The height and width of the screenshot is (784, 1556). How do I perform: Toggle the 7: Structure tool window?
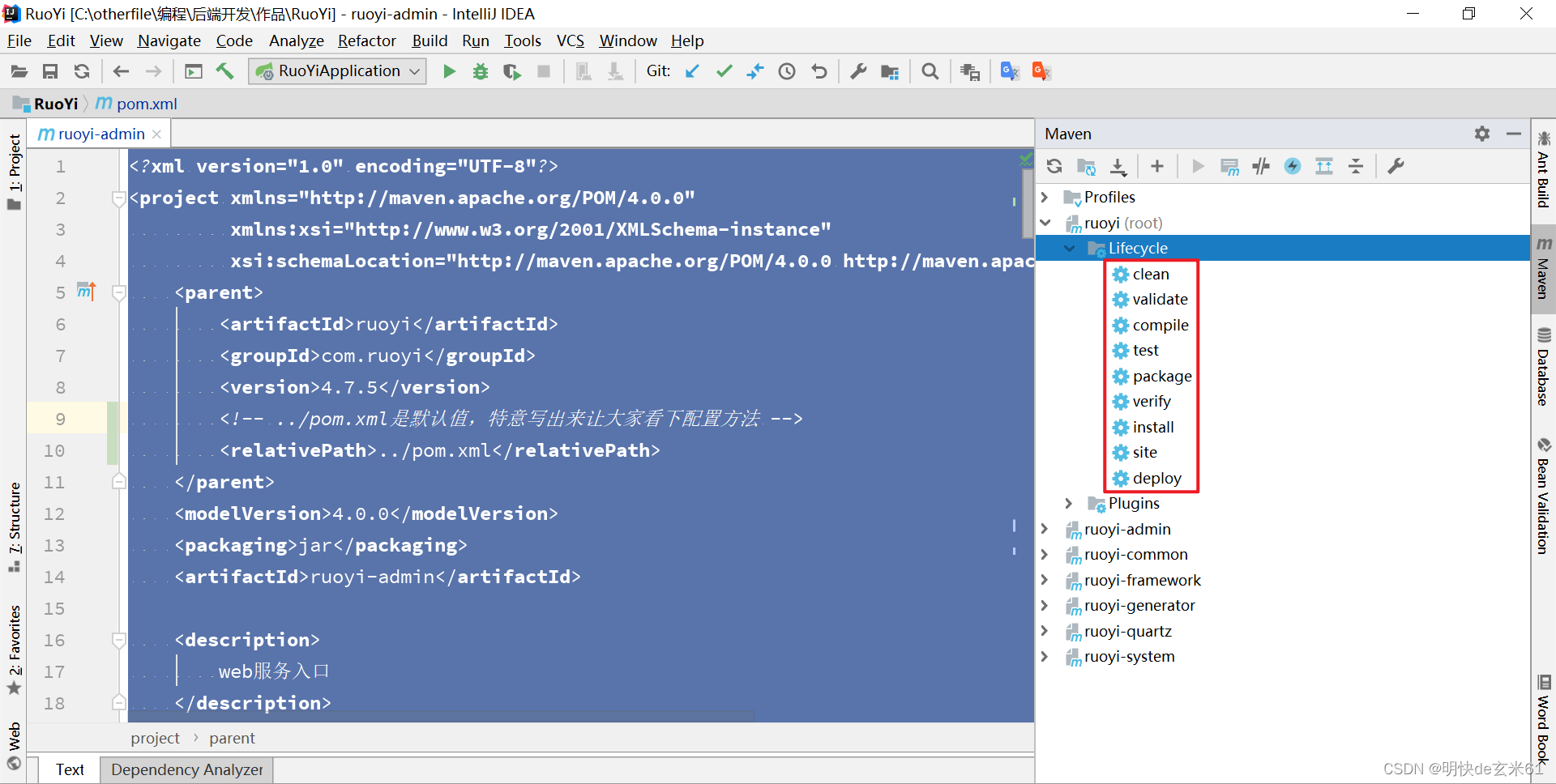14,527
